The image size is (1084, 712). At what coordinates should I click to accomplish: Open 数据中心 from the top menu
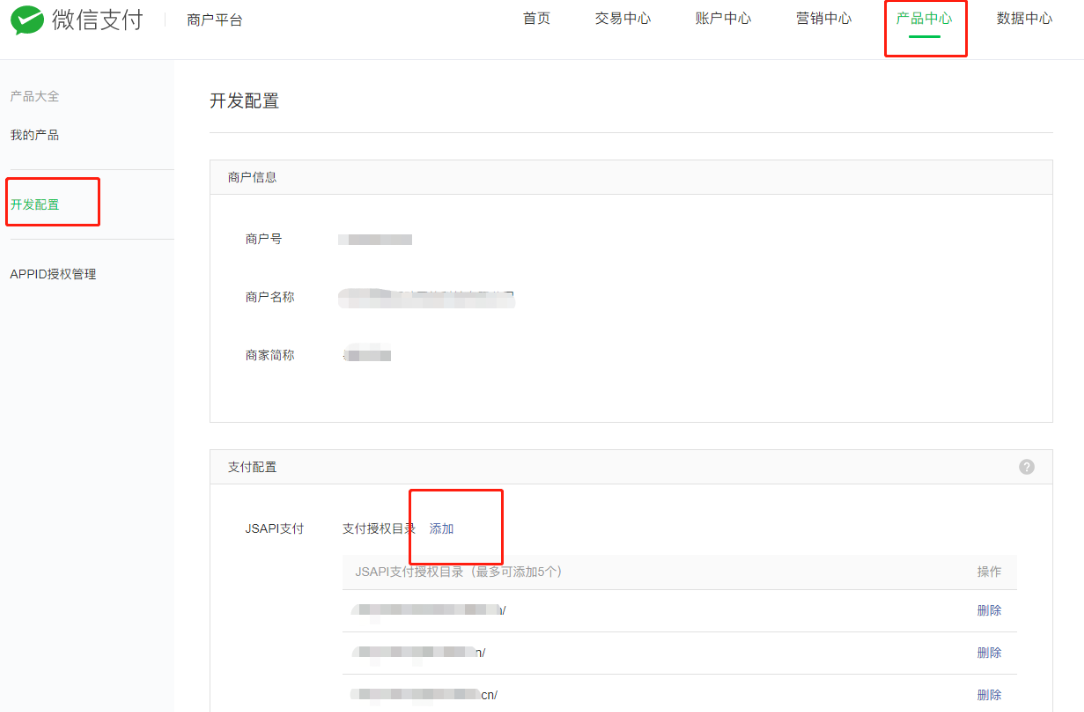tap(1024, 19)
